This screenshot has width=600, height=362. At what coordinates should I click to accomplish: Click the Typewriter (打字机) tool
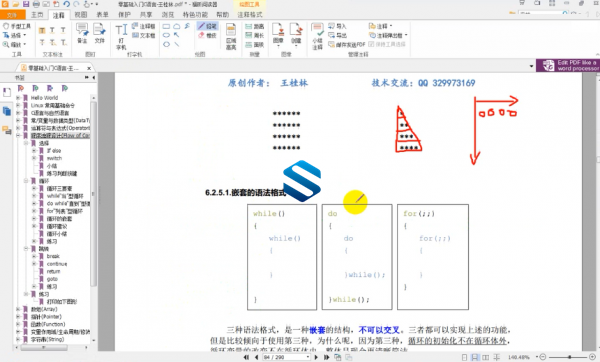121,36
